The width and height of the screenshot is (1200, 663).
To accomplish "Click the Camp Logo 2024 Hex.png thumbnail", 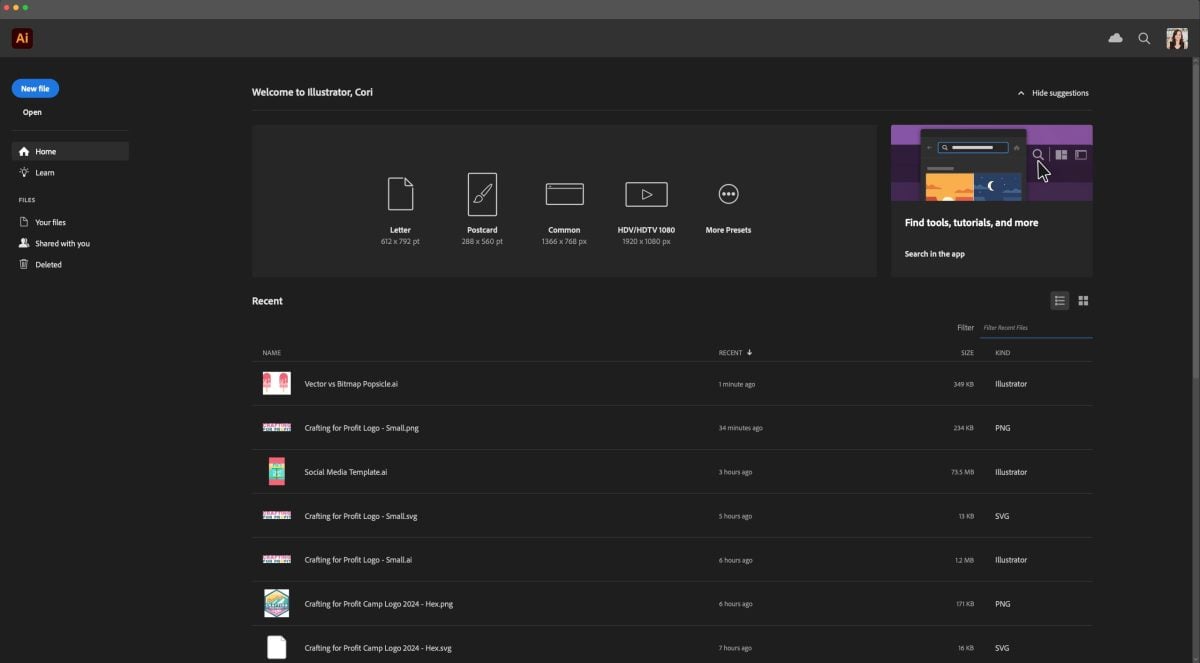I will (x=276, y=604).
